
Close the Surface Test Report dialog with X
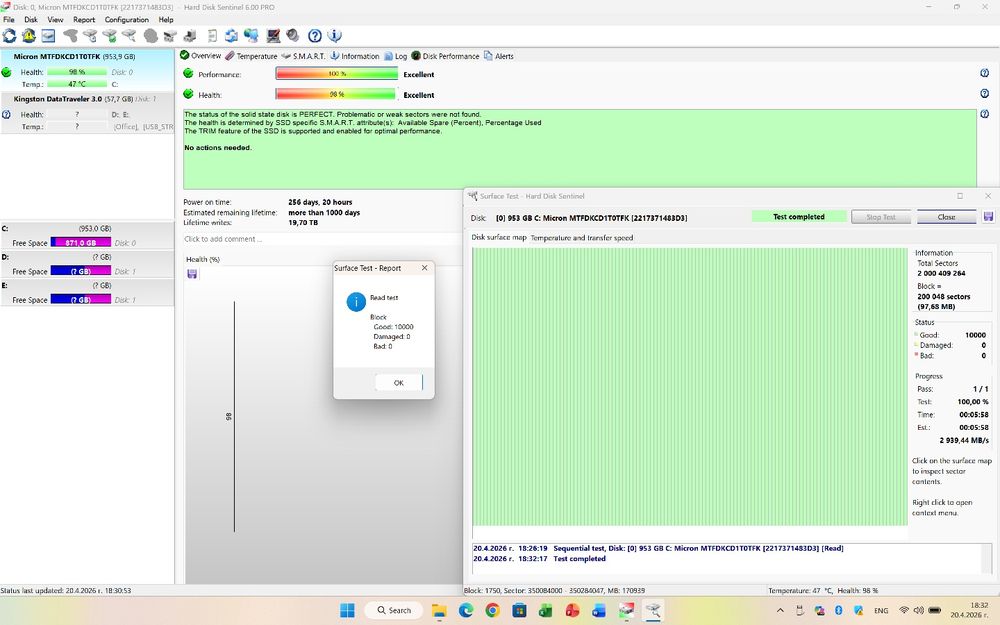coord(425,268)
